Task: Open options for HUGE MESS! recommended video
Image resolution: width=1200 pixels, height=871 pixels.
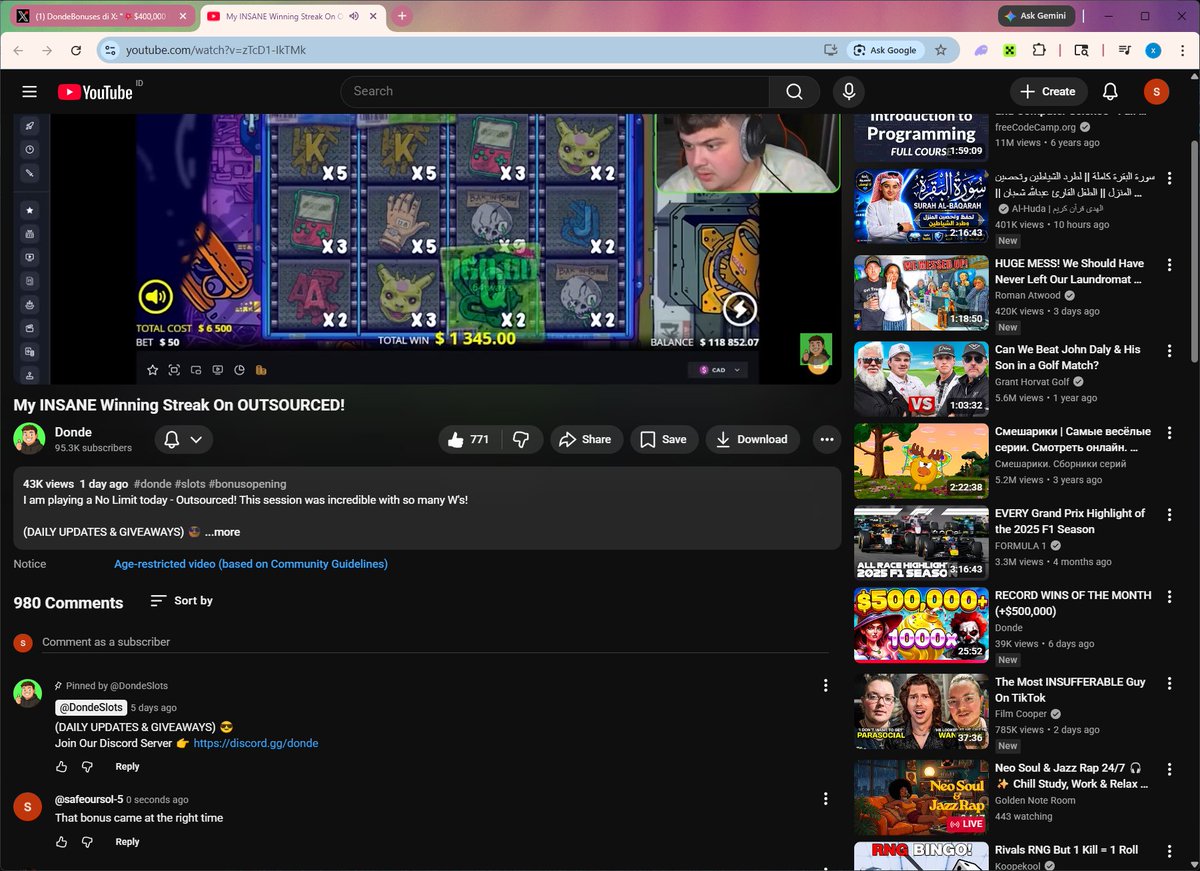Action: pos(1168,265)
